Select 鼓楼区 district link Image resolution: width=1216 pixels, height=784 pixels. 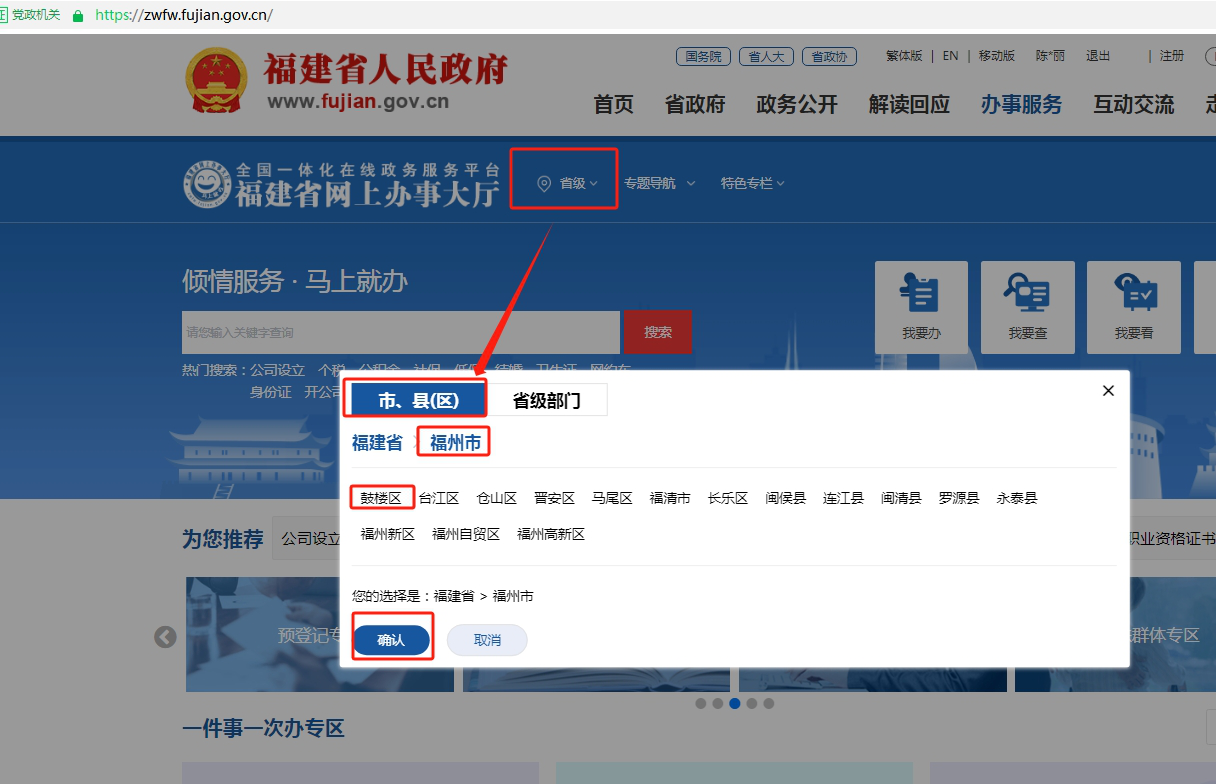381,497
